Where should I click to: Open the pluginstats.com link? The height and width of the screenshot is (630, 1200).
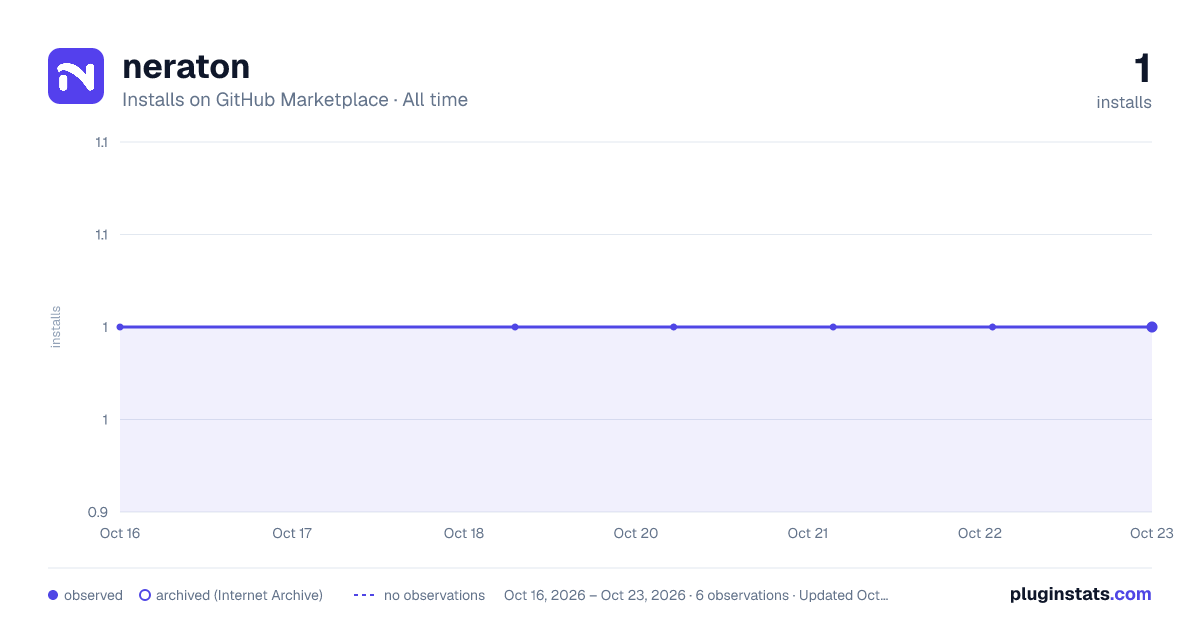tap(1080, 594)
